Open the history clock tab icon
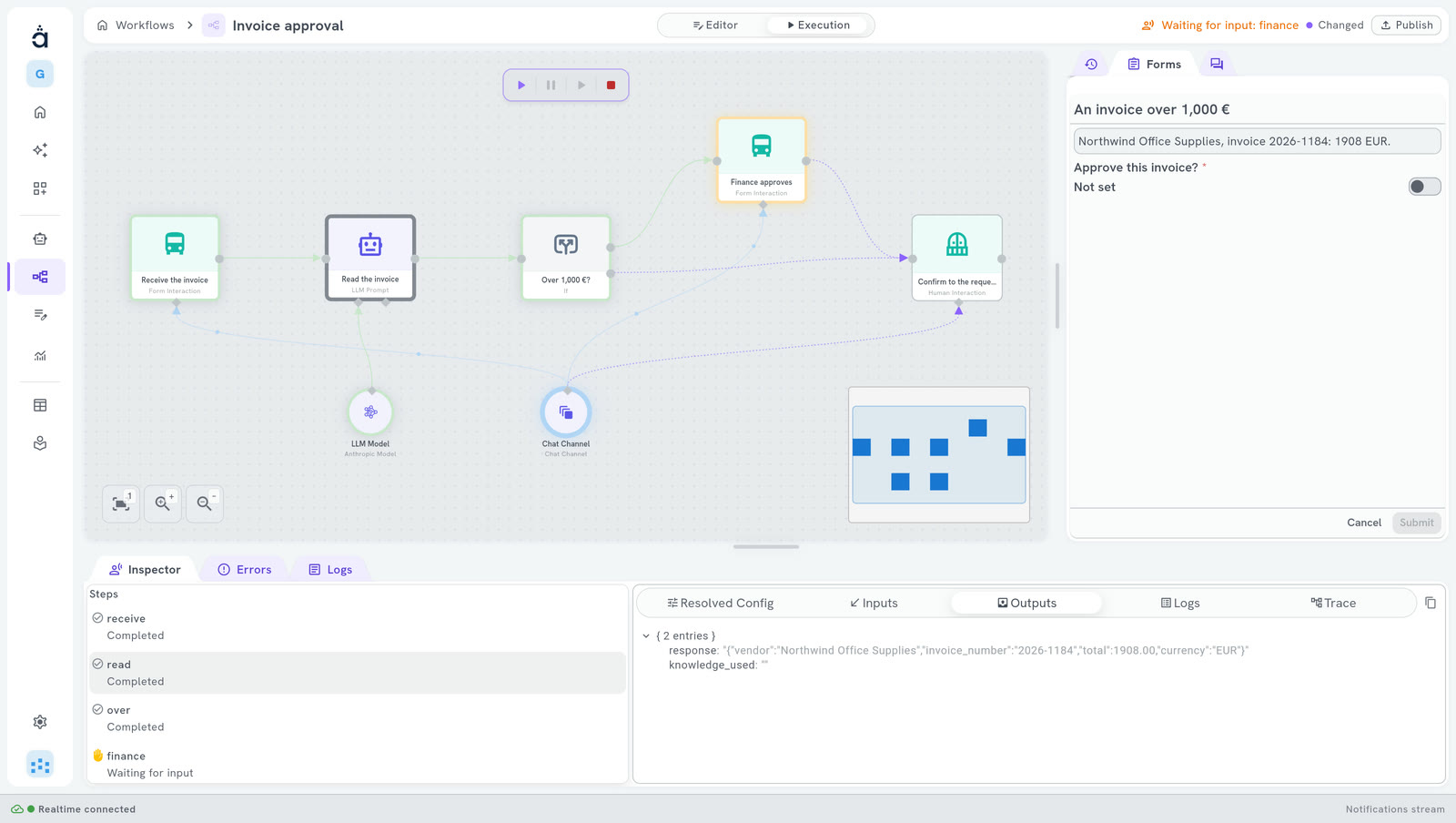1456x823 pixels. 1091,64
